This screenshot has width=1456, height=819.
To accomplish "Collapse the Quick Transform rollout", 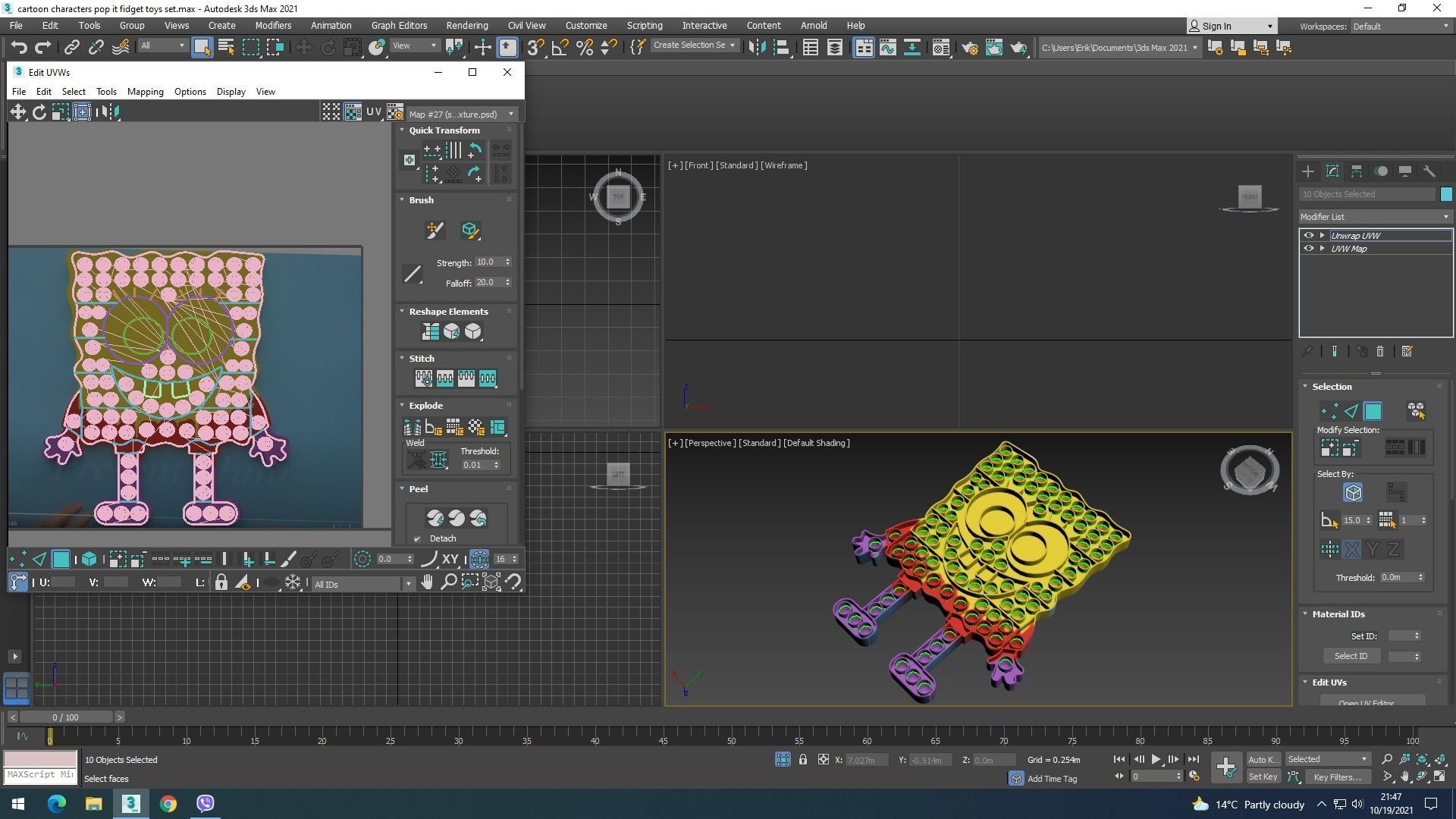I will point(403,130).
